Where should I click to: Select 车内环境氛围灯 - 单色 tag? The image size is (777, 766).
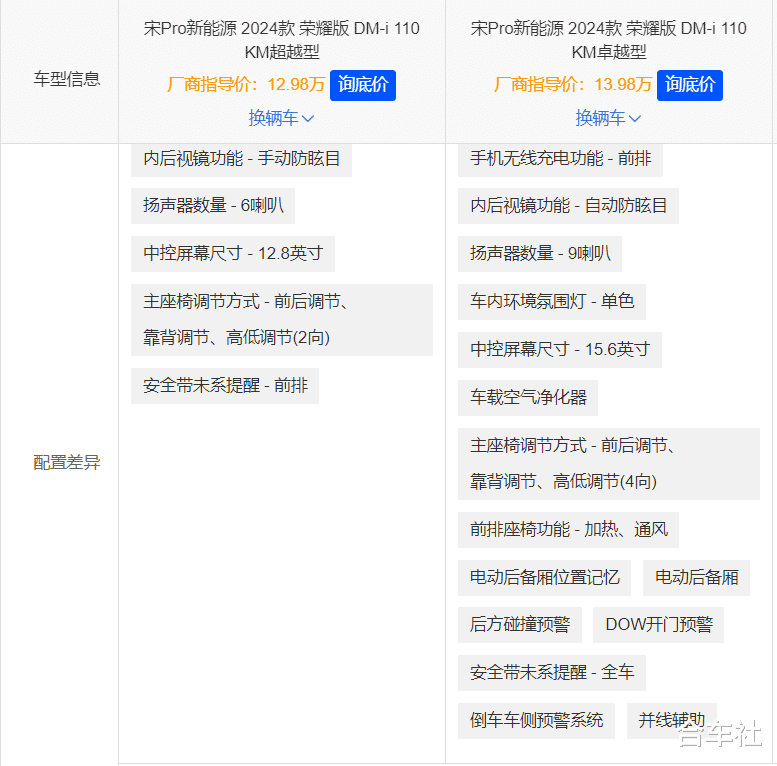pos(552,302)
